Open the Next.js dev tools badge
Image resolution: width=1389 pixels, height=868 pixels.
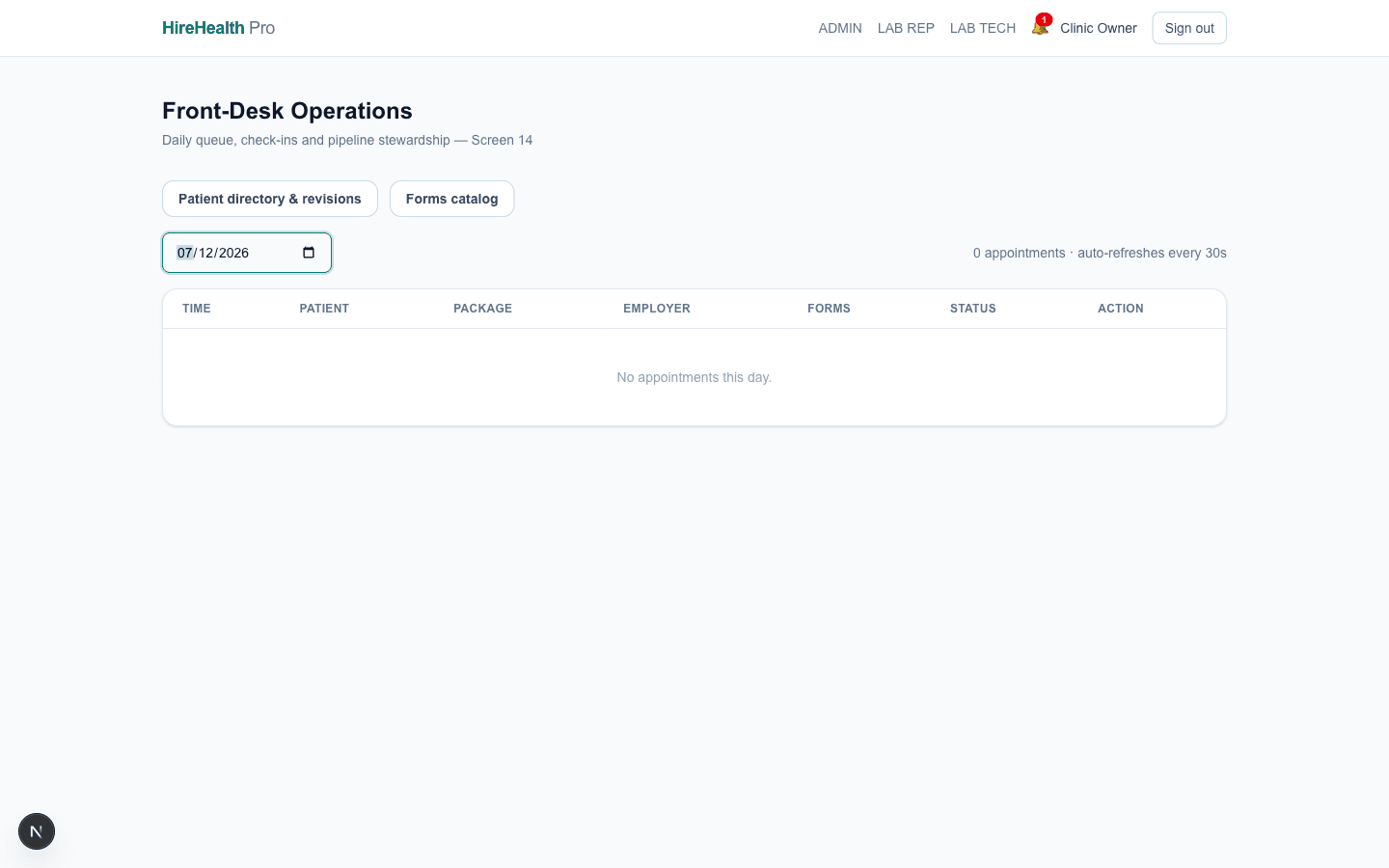tap(37, 831)
